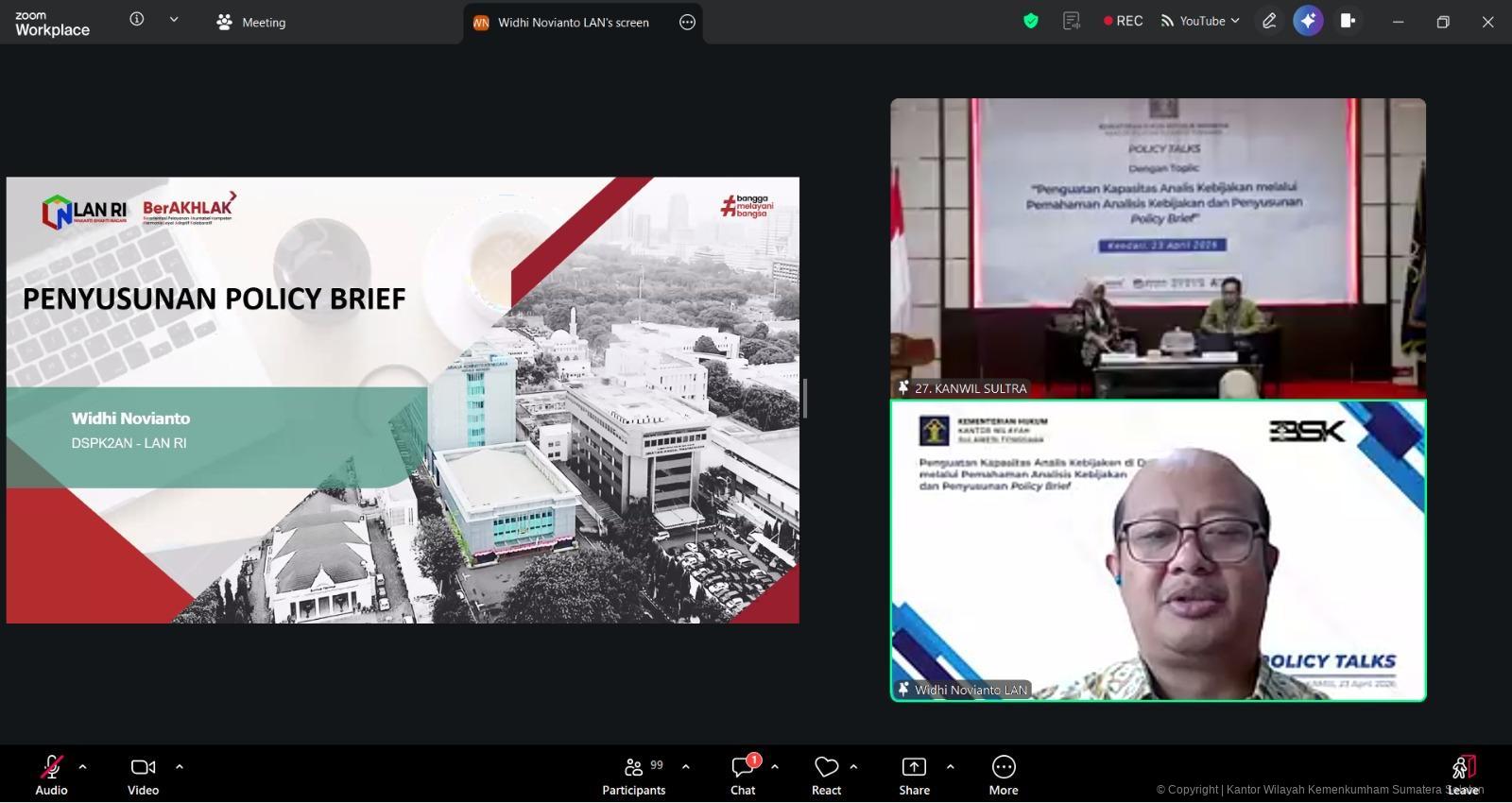Toggle the Video camera button

[x=143, y=774]
